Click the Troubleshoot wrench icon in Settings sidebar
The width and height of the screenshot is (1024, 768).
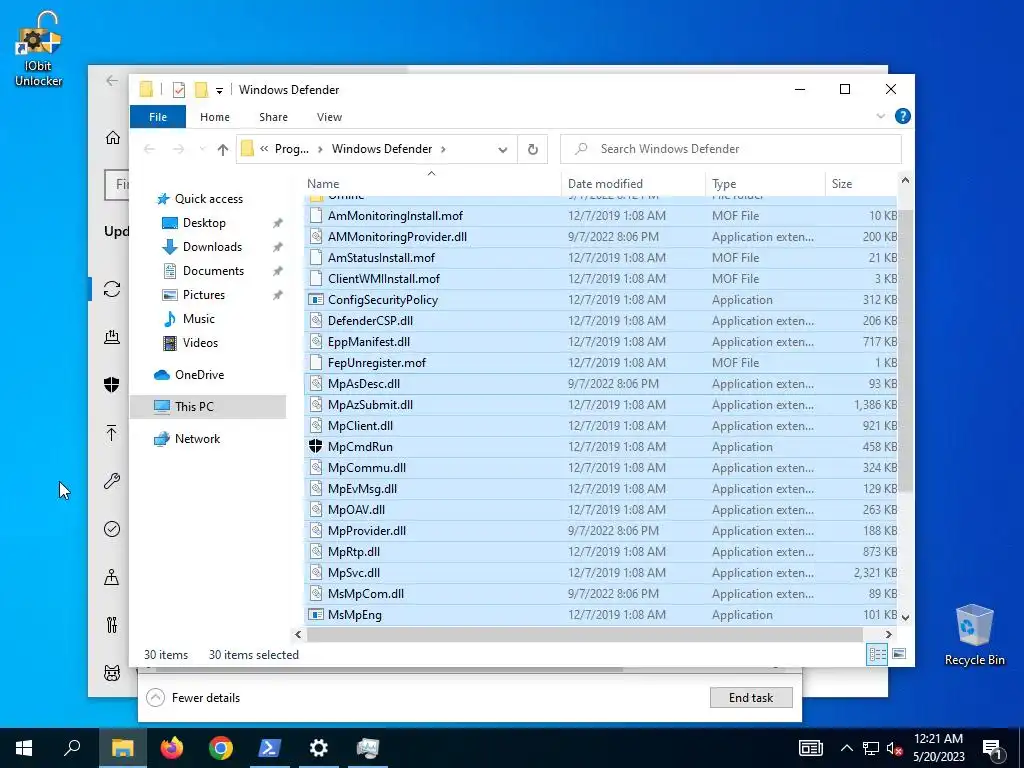coord(112,481)
